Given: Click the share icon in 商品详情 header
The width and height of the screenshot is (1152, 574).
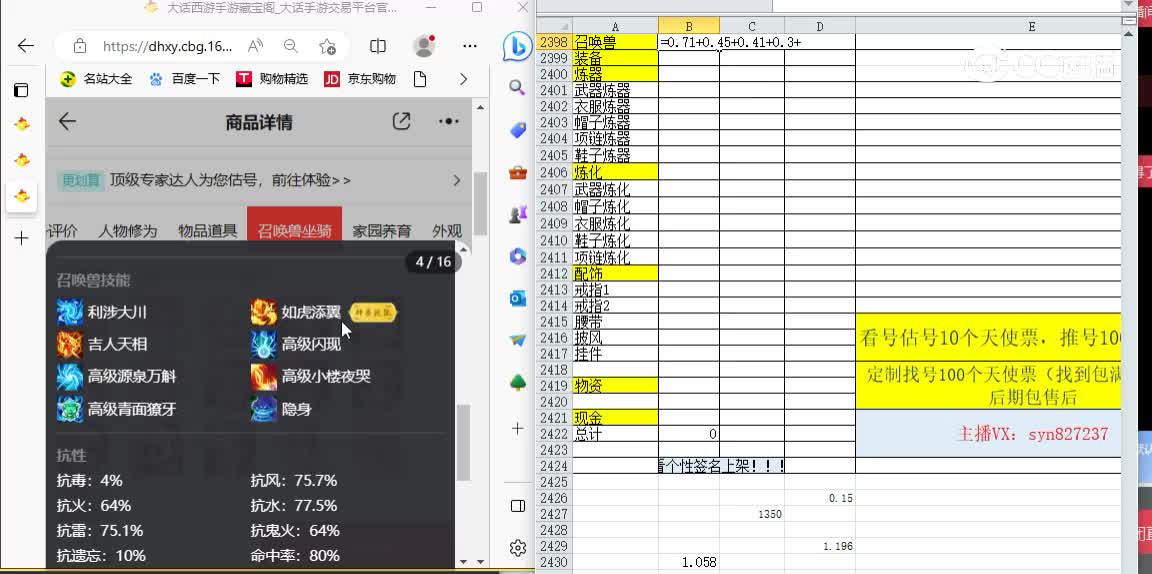Looking at the screenshot, I should point(401,121).
